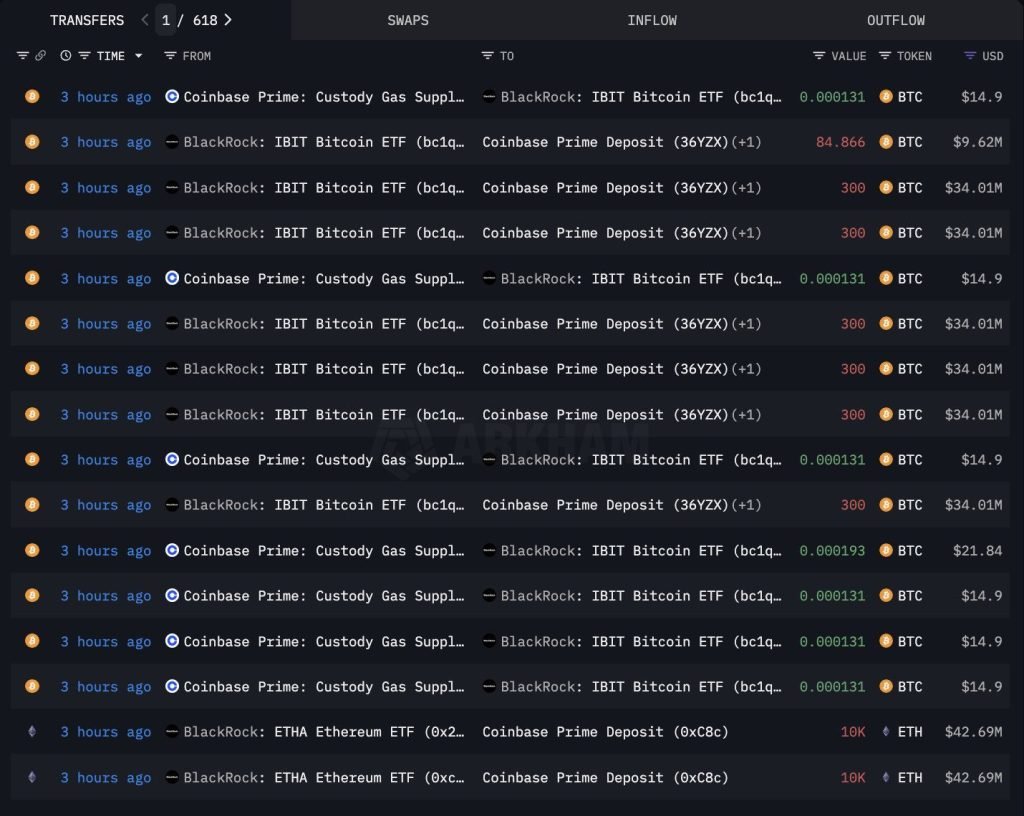The image size is (1024, 816).
Task: Click the filter icon beside the link icon
Action: coord(23,56)
